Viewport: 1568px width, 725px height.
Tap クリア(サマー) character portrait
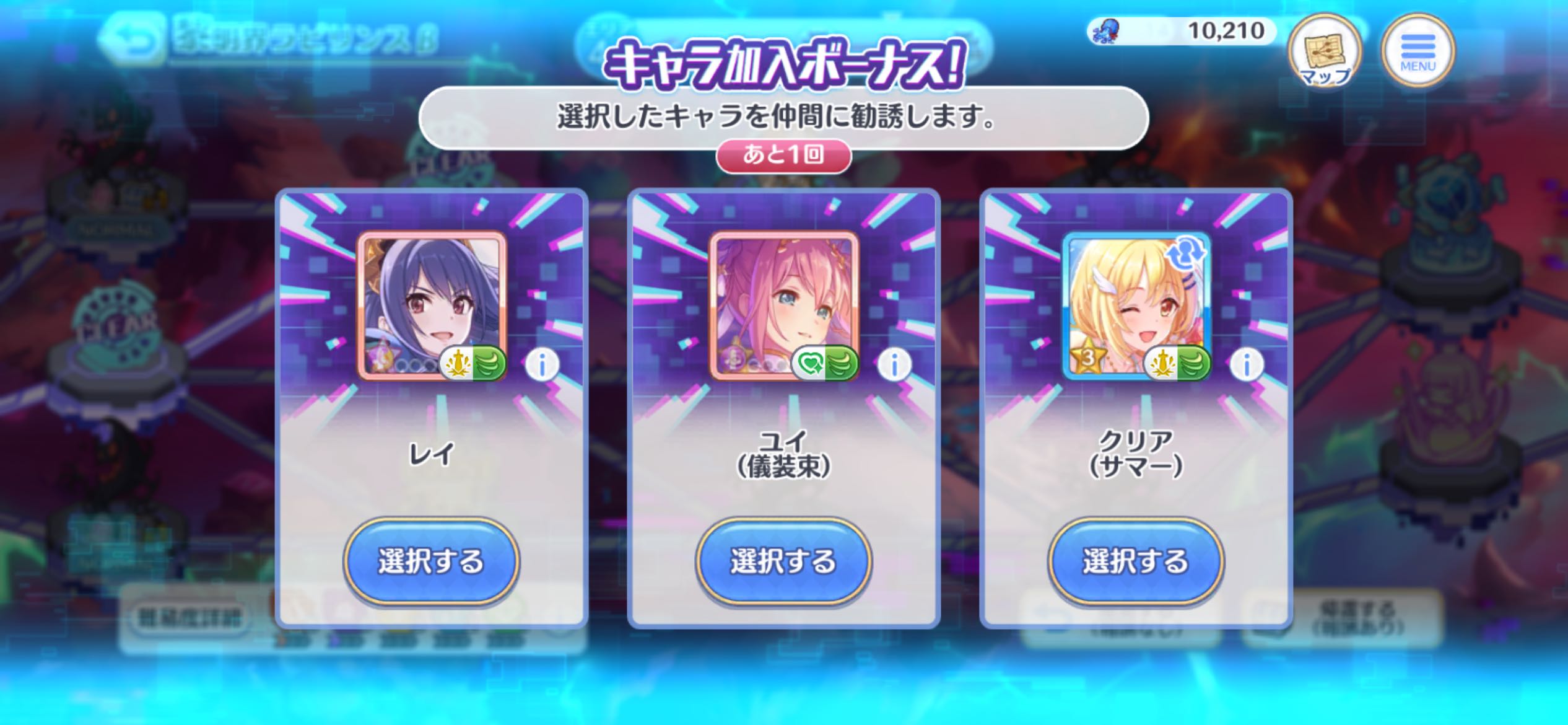pyautogui.click(x=1136, y=305)
